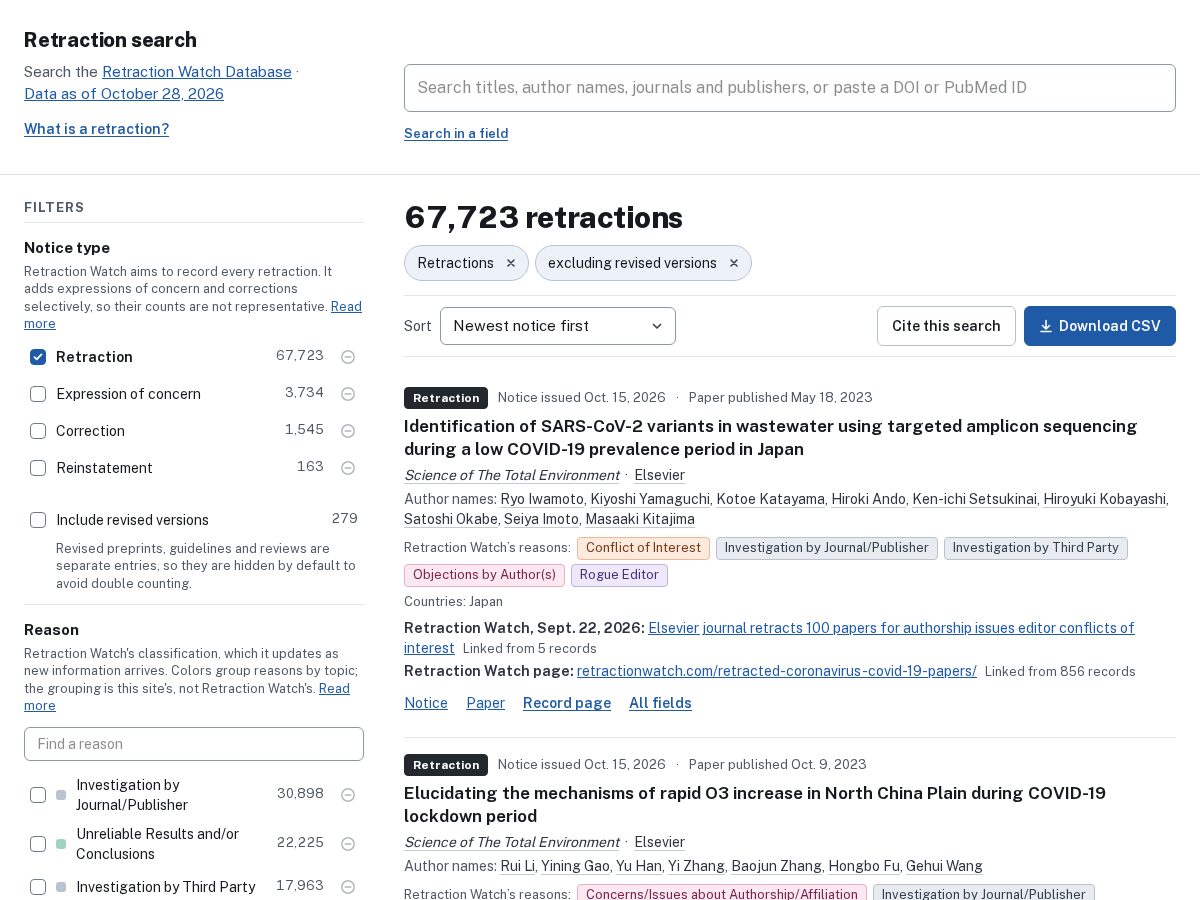Screen dimensions: 1200x900
Task: Click Cite this search button
Action: coord(946,326)
